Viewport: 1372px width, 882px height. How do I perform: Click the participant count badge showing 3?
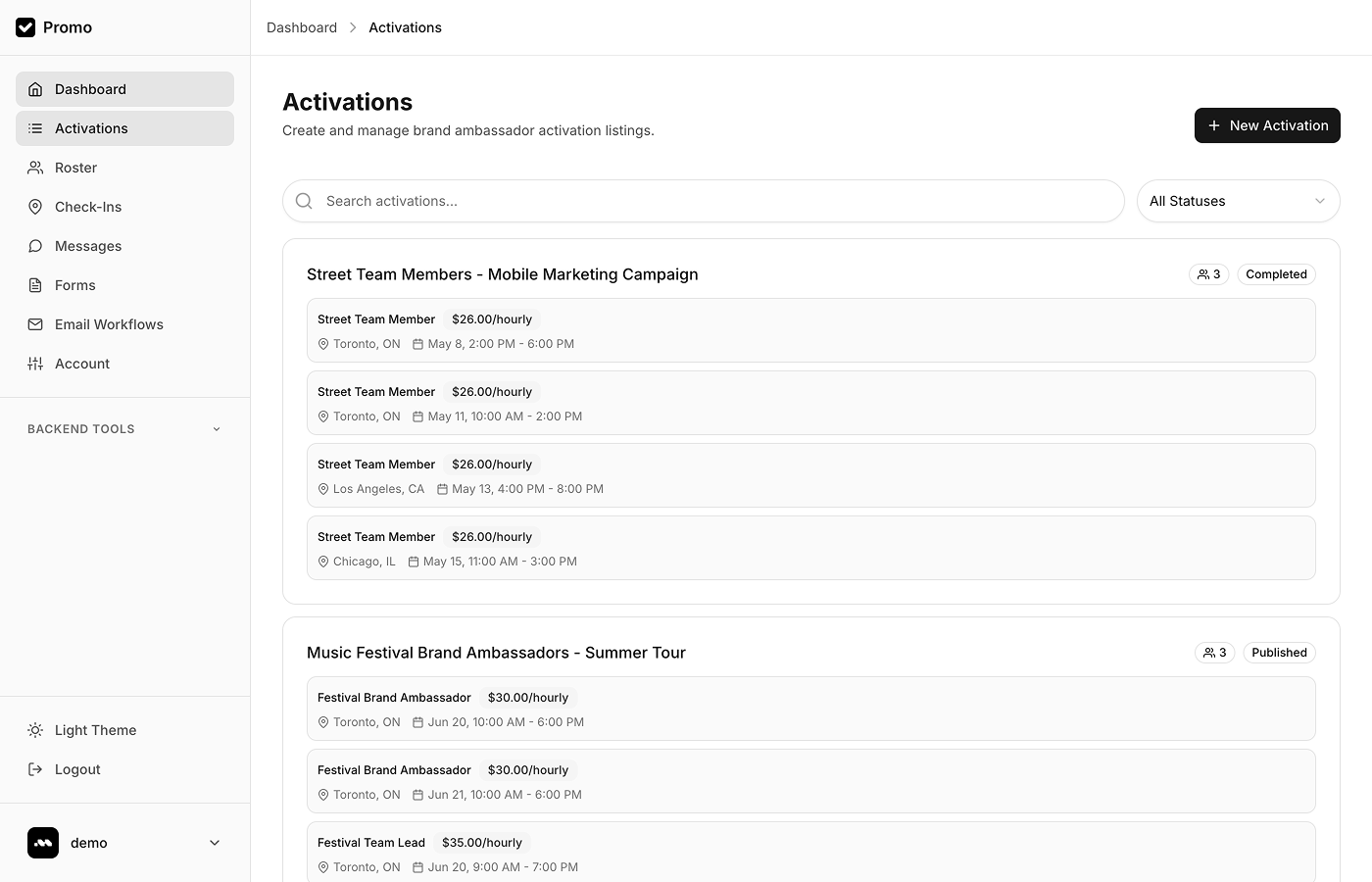point(1208,274)
